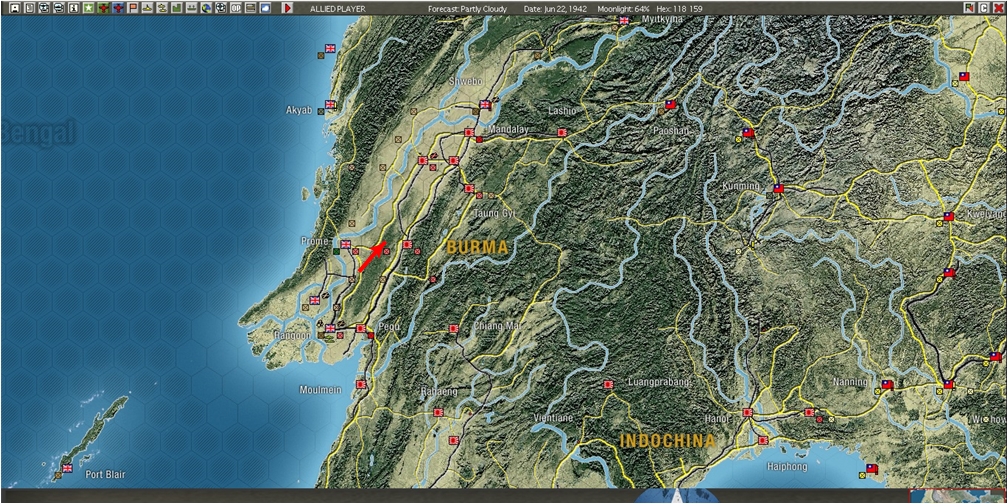Click the first toolbar icon with black square
This screenshot has height=504, width=1008.
[15, 8]
